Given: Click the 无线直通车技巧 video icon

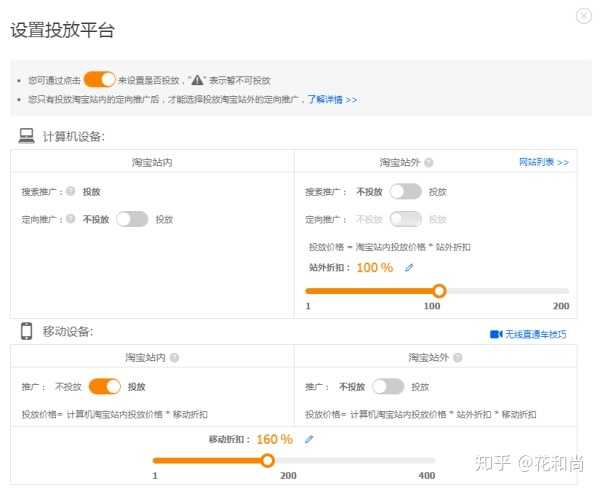Looking at the screenshot, I should coord(495,334).
